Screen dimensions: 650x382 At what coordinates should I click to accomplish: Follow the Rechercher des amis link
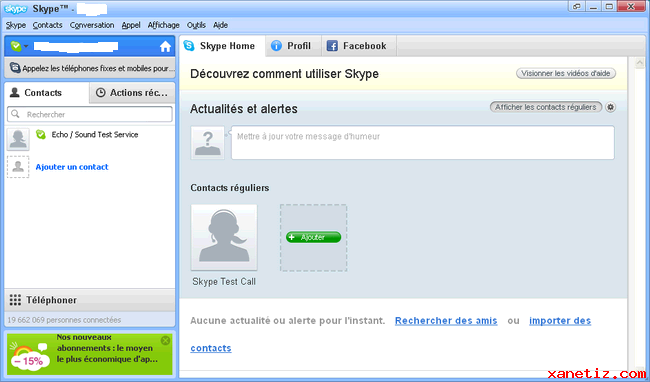pos(446,321)
